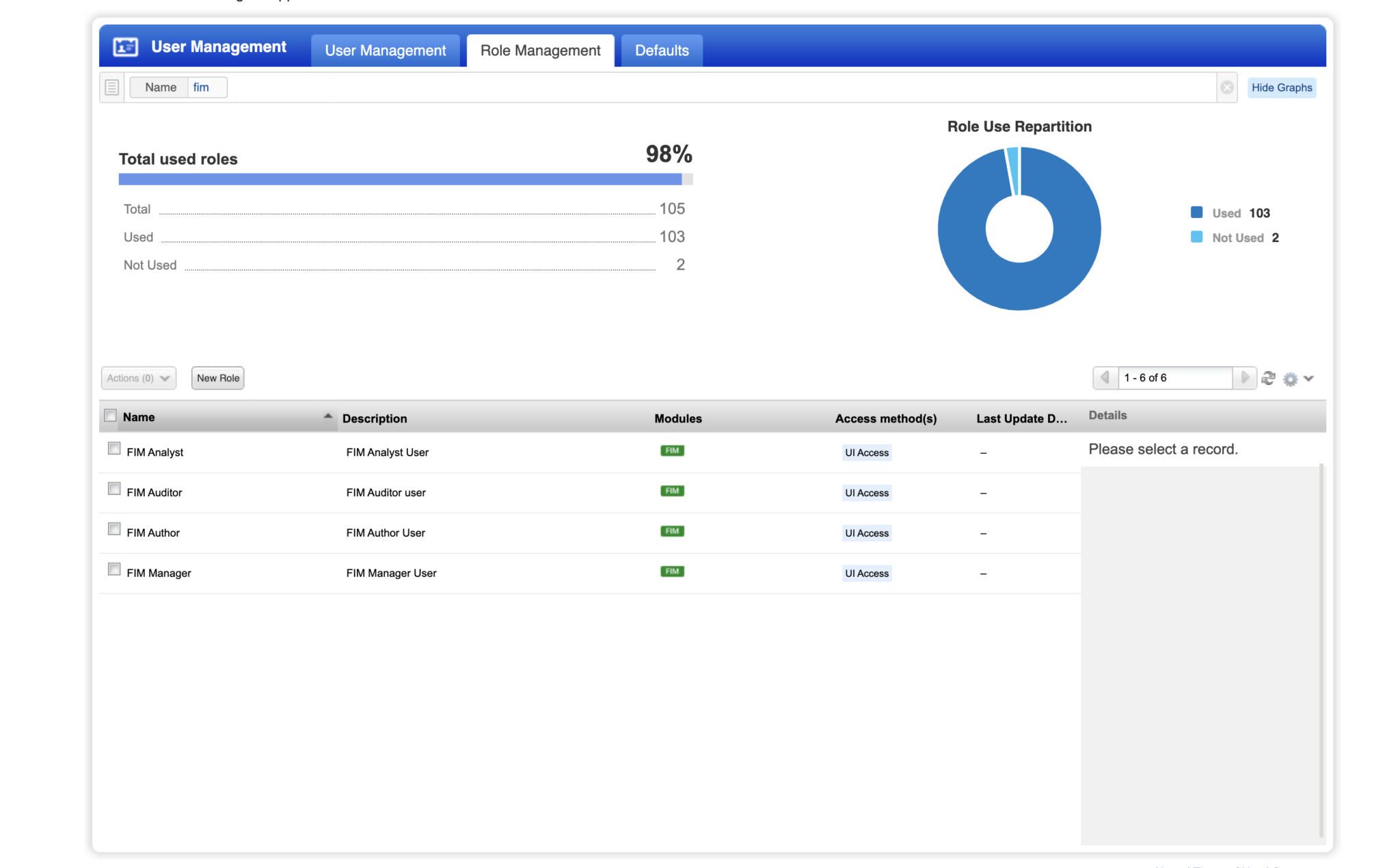Screen dimensions: 1400x868
Task: Open the search list icon beside filter bar
Action: point(111,87)
